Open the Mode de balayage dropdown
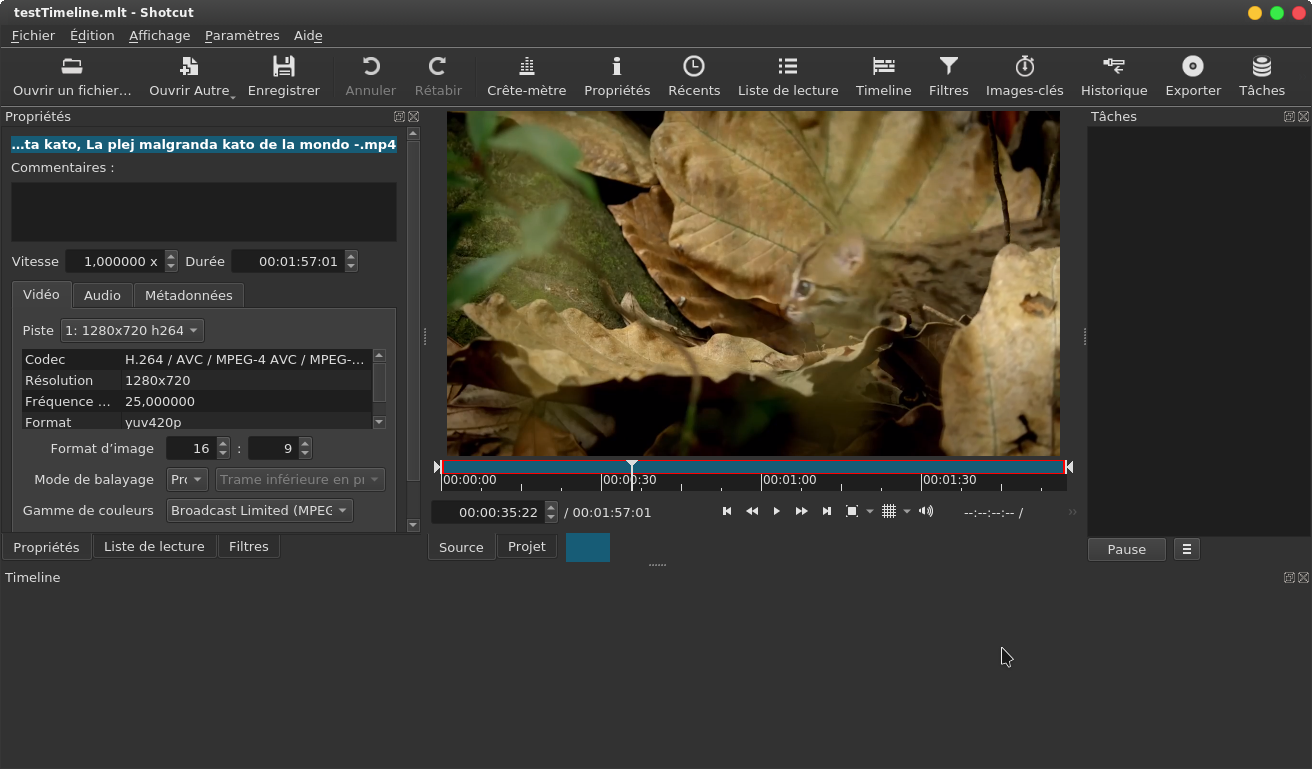 [x=187, y=479]
